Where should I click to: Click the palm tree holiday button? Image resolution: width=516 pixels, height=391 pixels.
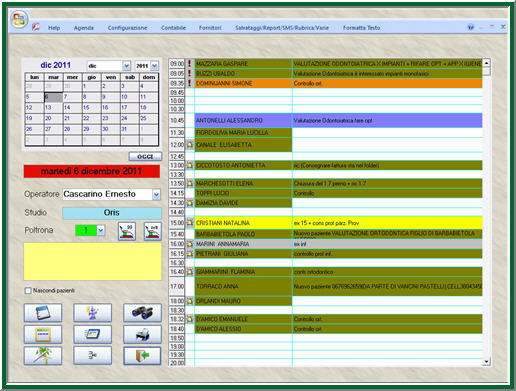coord(43,356)
